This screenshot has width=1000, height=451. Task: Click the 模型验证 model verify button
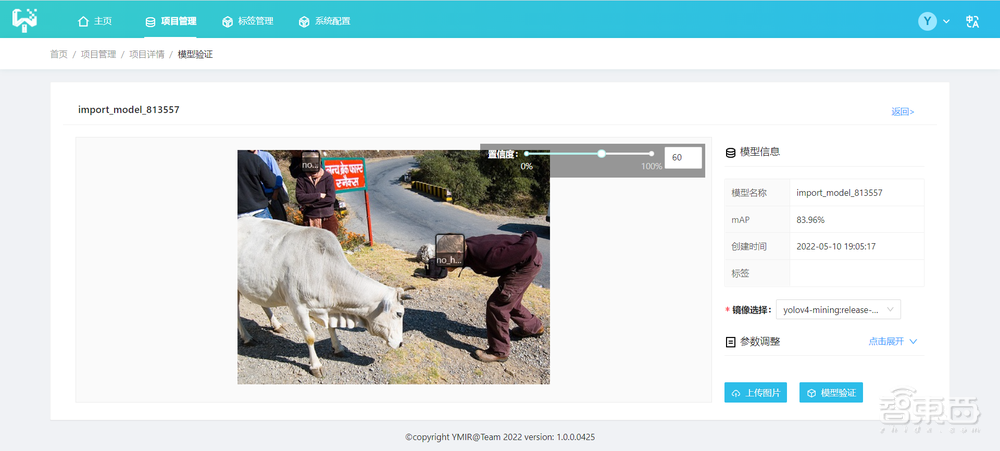(x=831, y=392)
